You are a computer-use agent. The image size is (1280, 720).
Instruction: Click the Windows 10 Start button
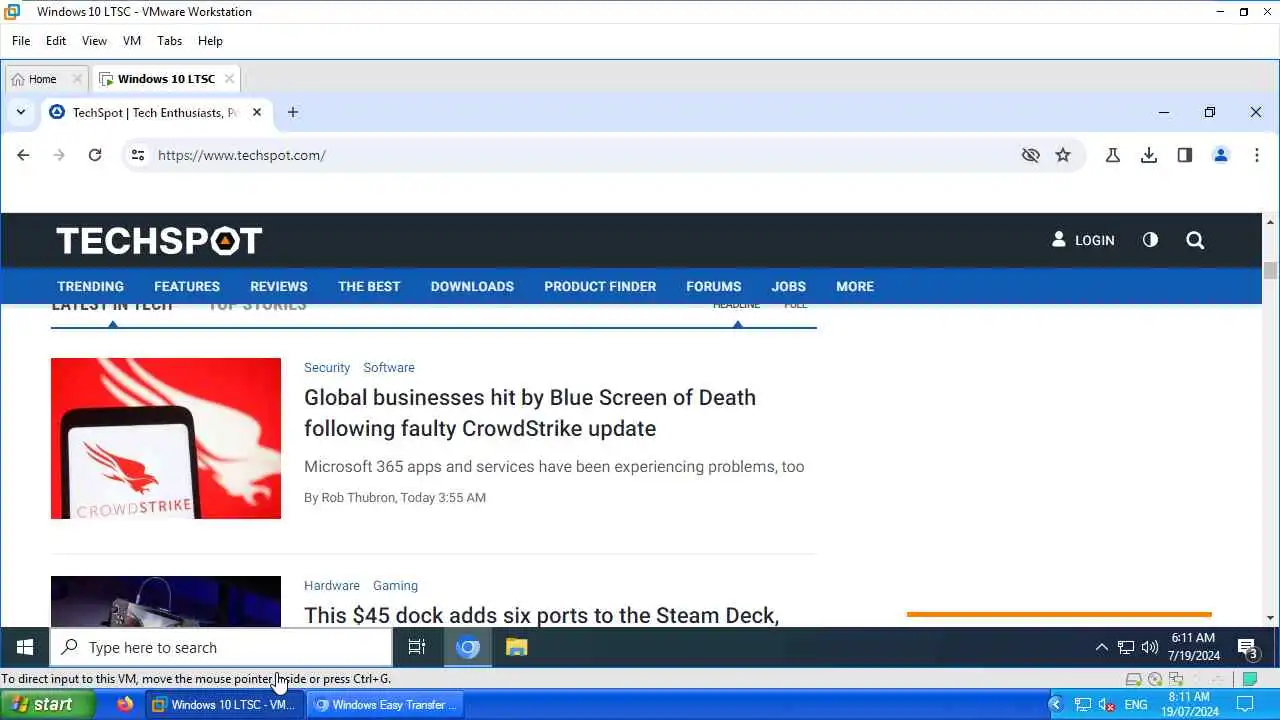point(25,647)
